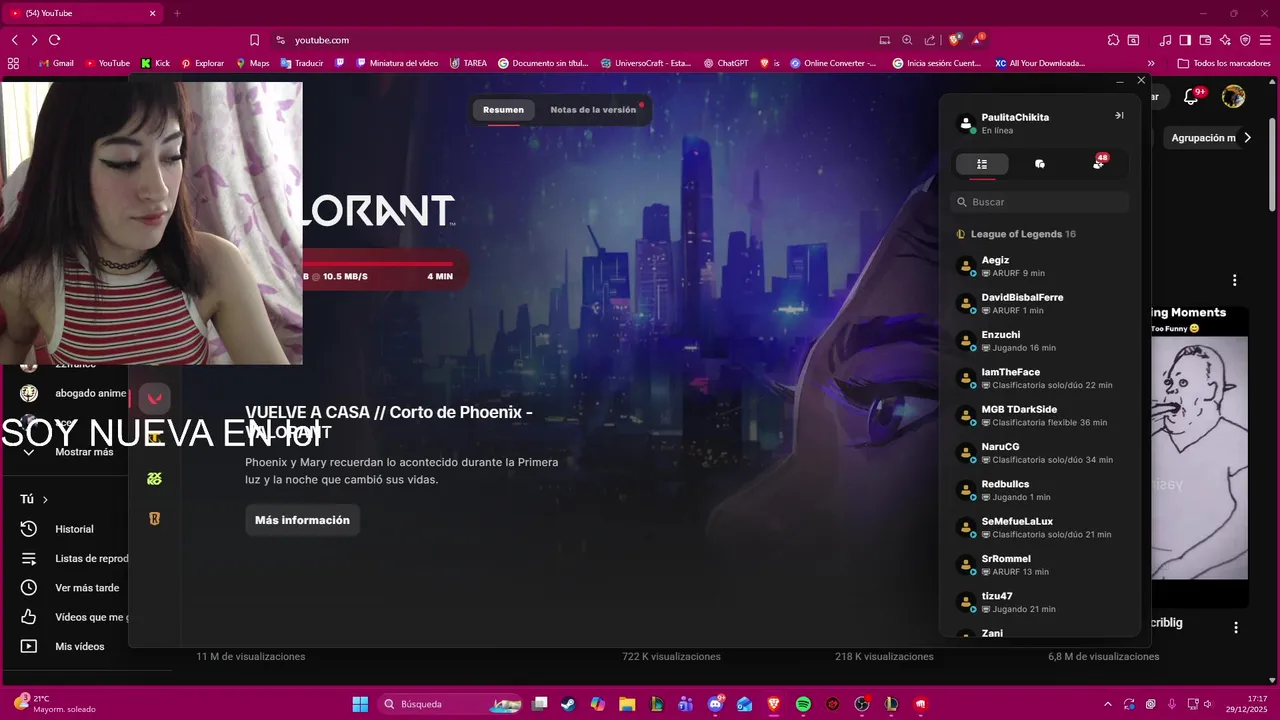Toggle microphone icon in system tray

coord(1171,704)
